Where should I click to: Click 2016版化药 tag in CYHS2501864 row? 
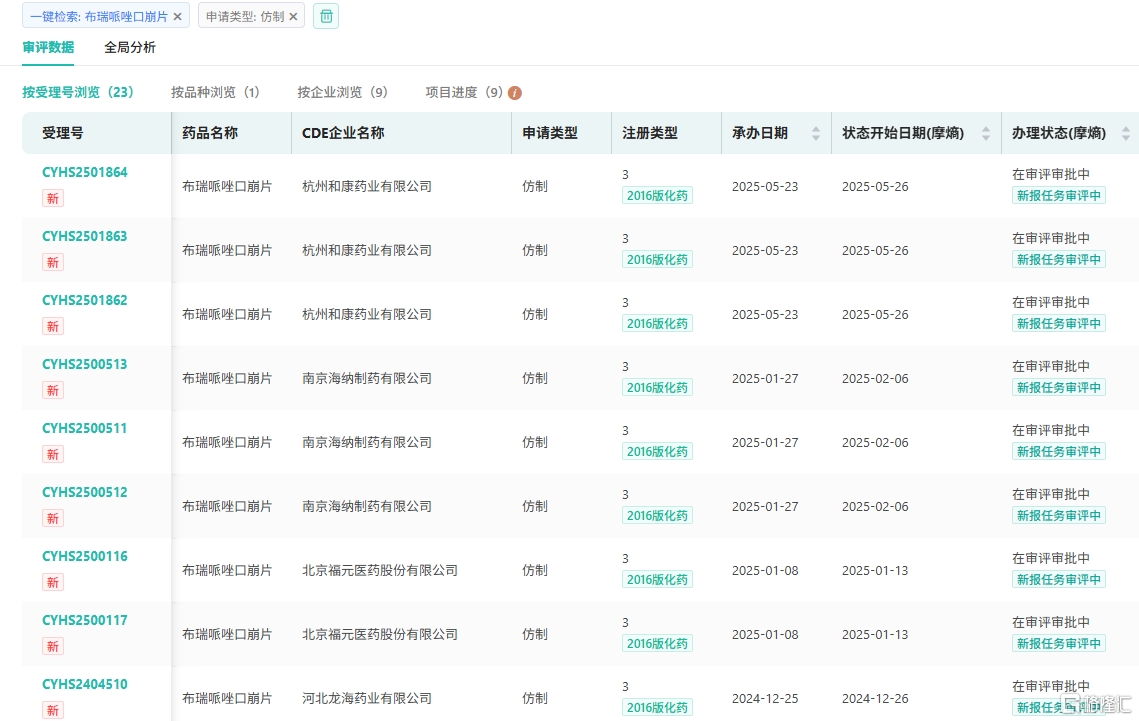(657, 195)
